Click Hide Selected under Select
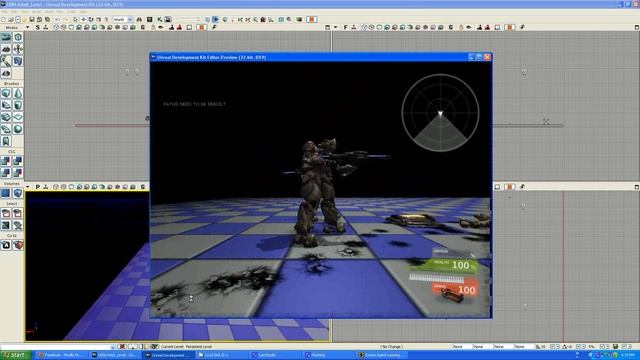The height and width of the screenshot is (360, 640). click(18, 213)
